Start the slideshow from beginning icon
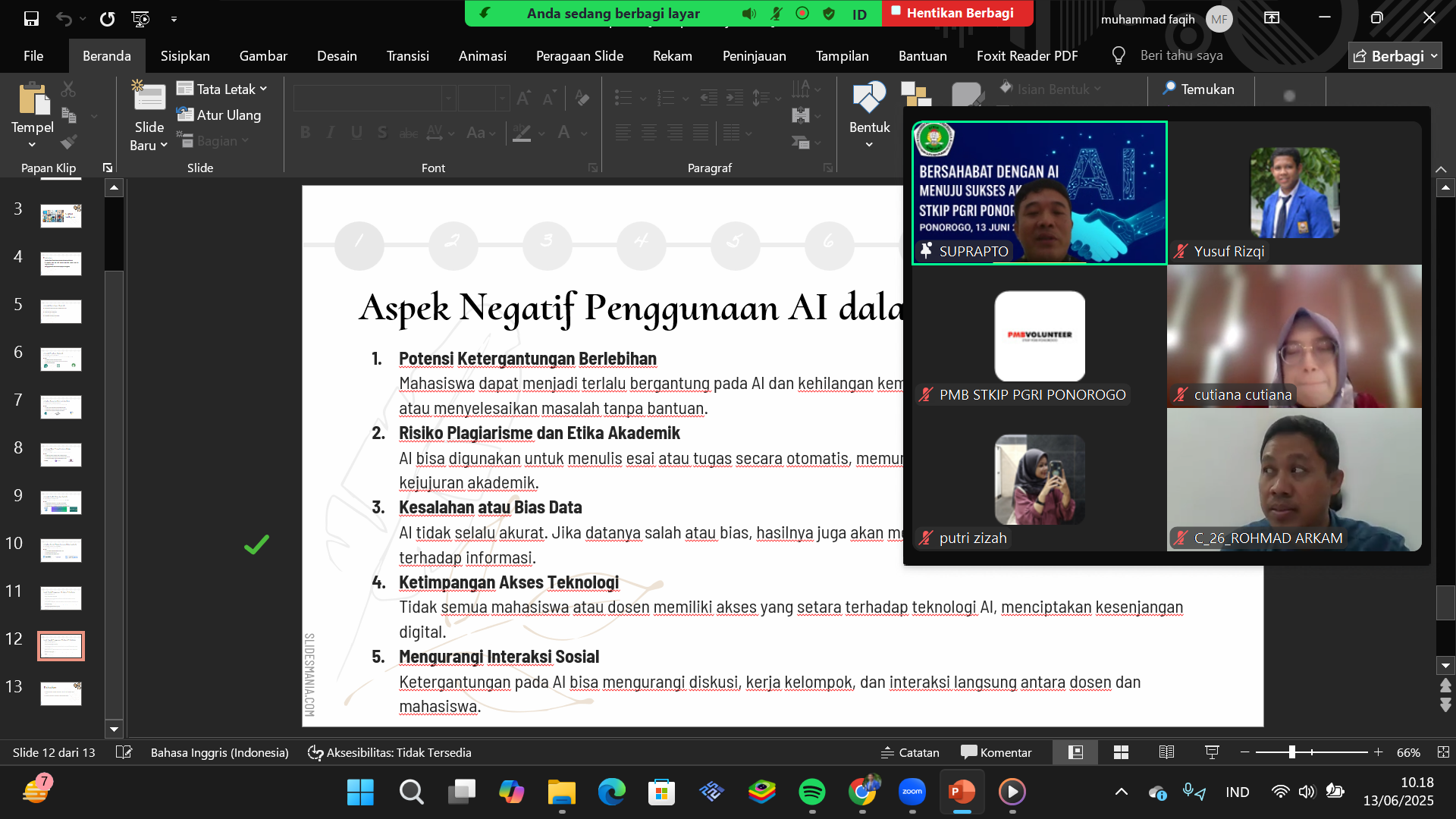The height and width of the screenshot is (819, 1456). point(140,18)
